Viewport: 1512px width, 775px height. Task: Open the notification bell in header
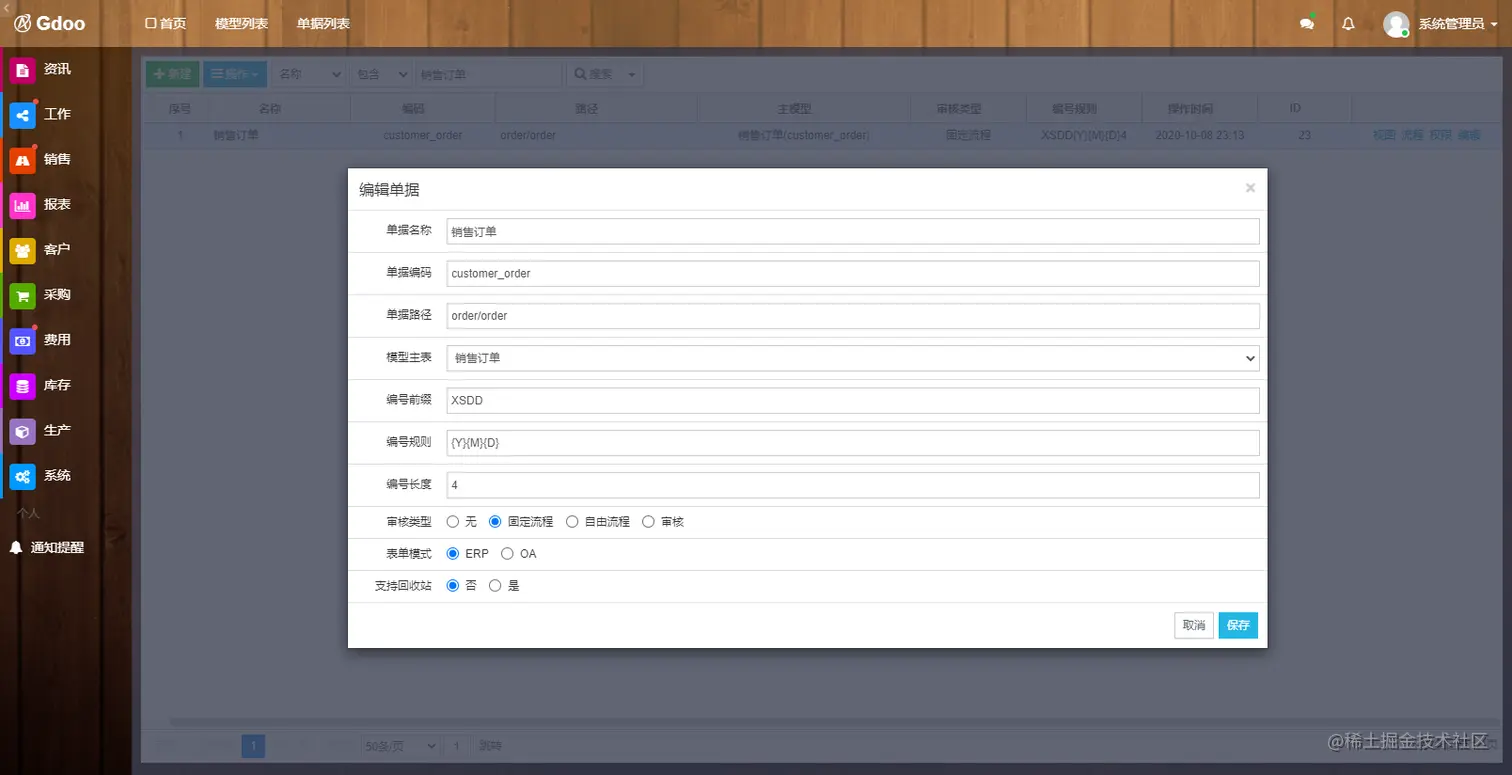1348,24
